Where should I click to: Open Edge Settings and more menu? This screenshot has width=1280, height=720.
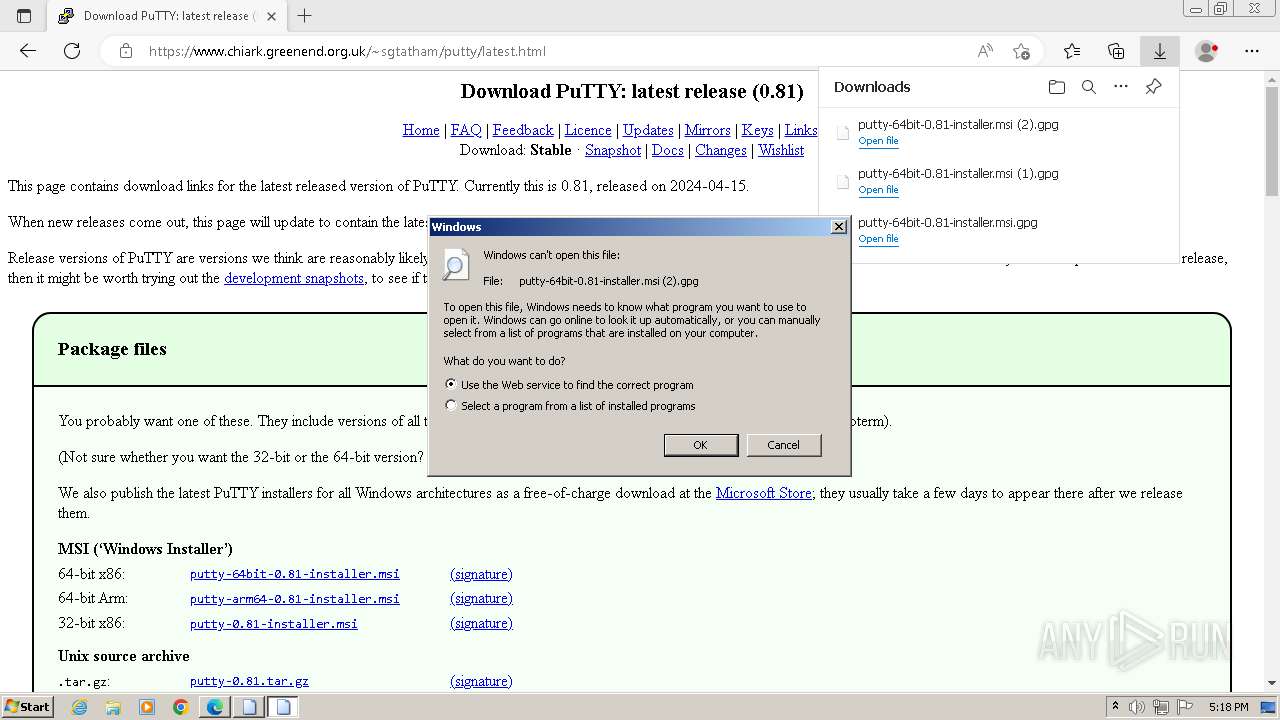1252,51
